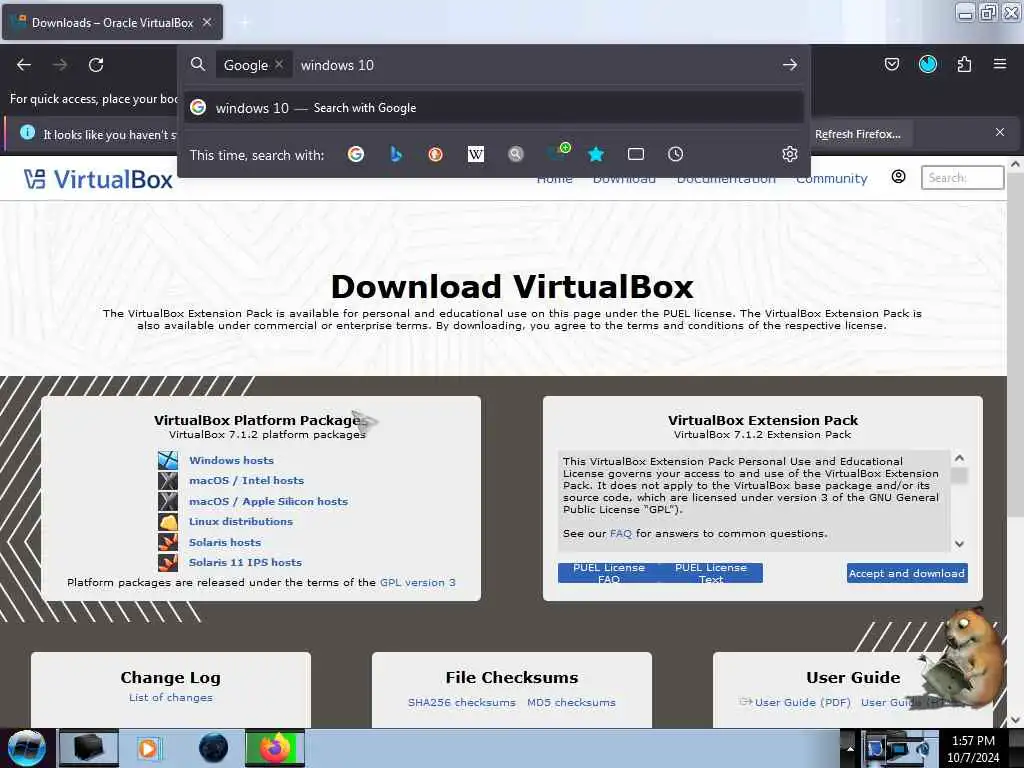Viewport: 1024px width, 768px height.
Task: Click the magnifier icon in the address bar
Action: tap(198, 64)
